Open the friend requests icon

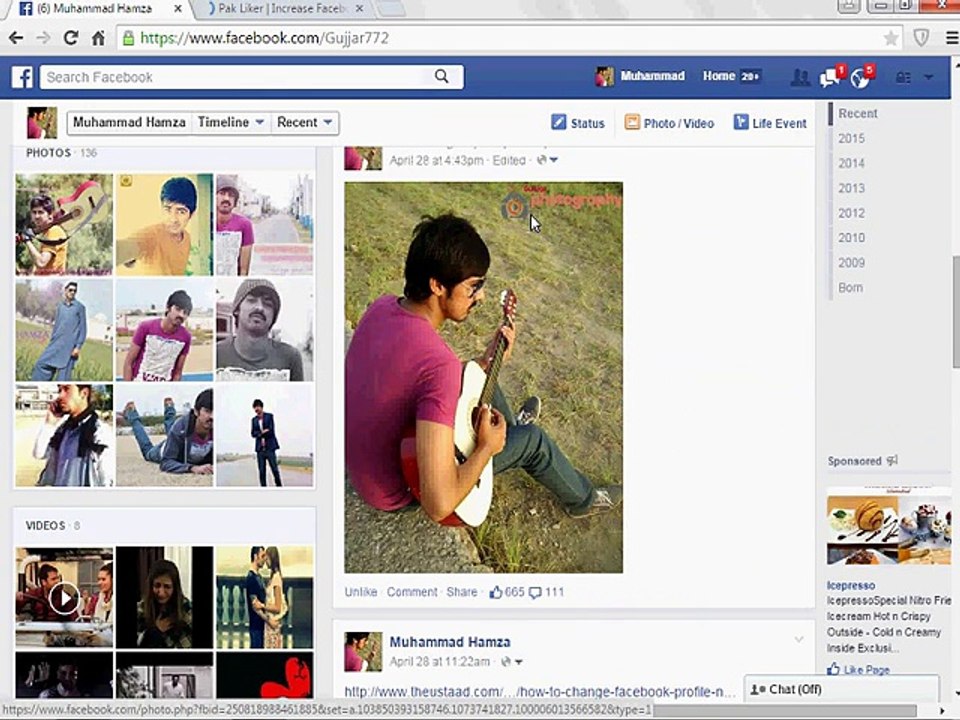pos(800,77)
